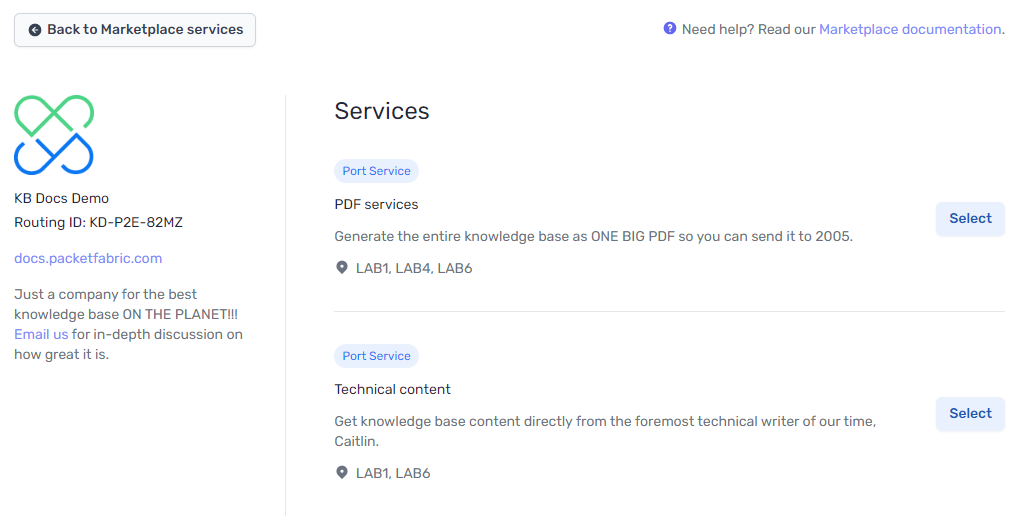Go back to Marketplace services
The width and height of the screenshot is (1021, 520).
tap(135, 30)
